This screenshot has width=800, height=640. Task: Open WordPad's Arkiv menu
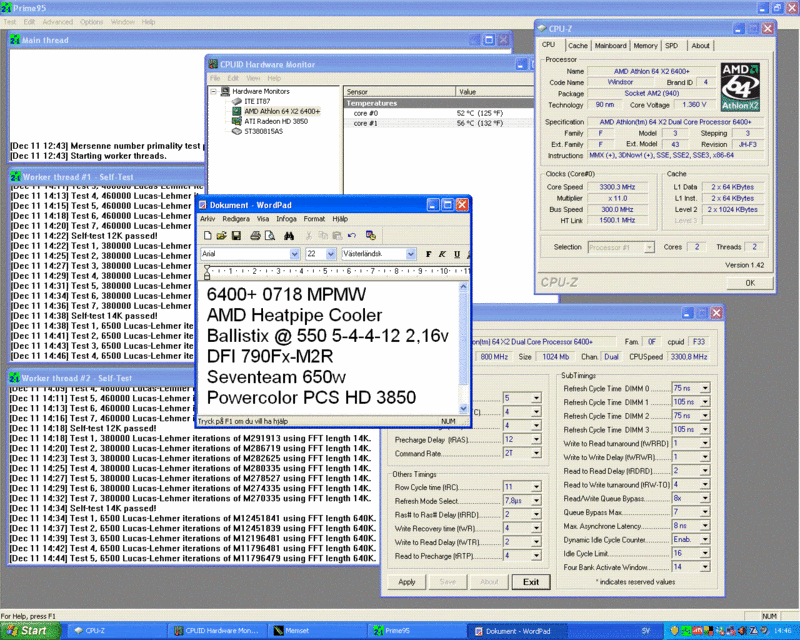tap(208, 219)
